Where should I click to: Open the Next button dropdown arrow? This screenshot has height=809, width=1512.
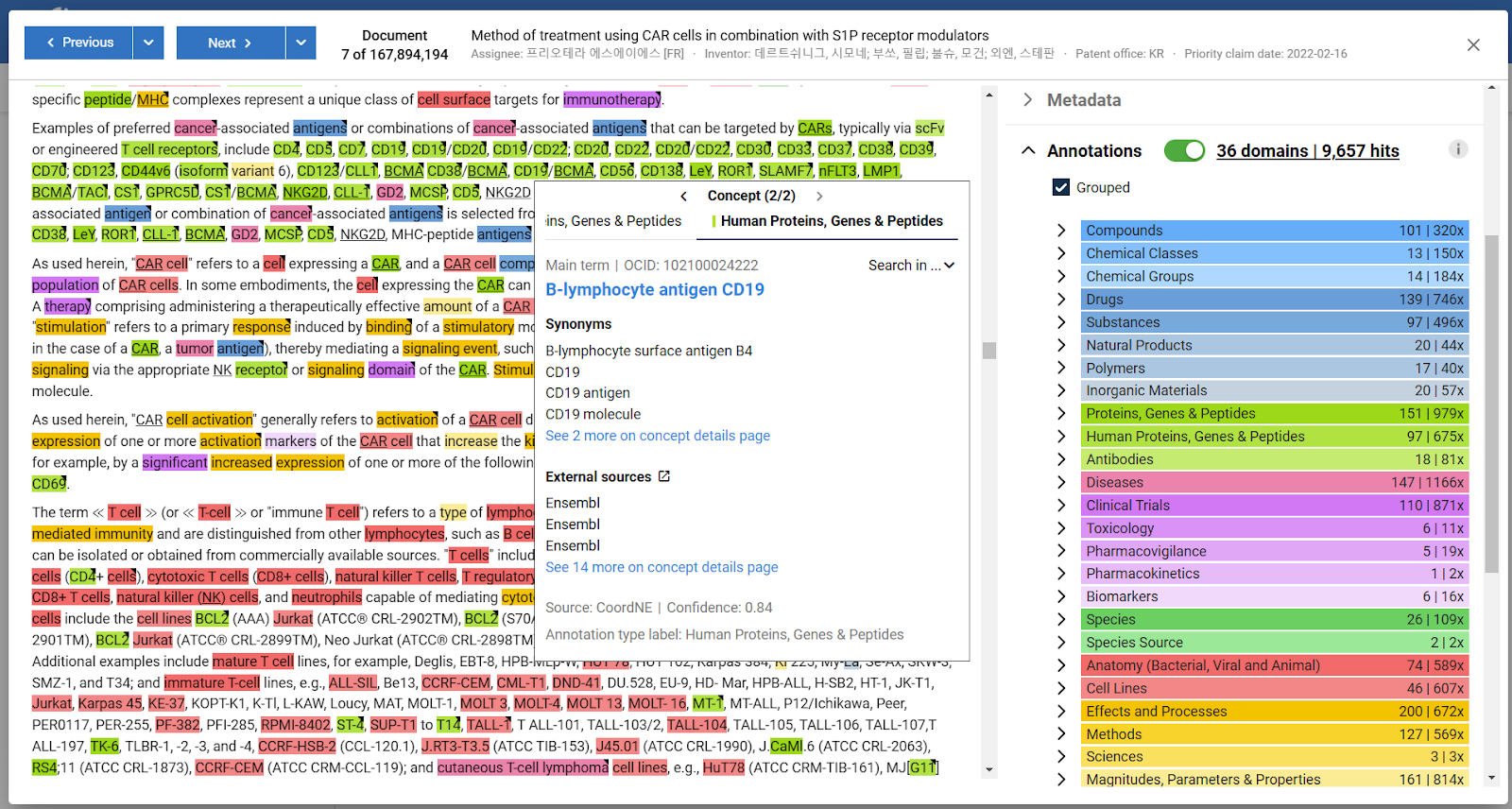301,43
